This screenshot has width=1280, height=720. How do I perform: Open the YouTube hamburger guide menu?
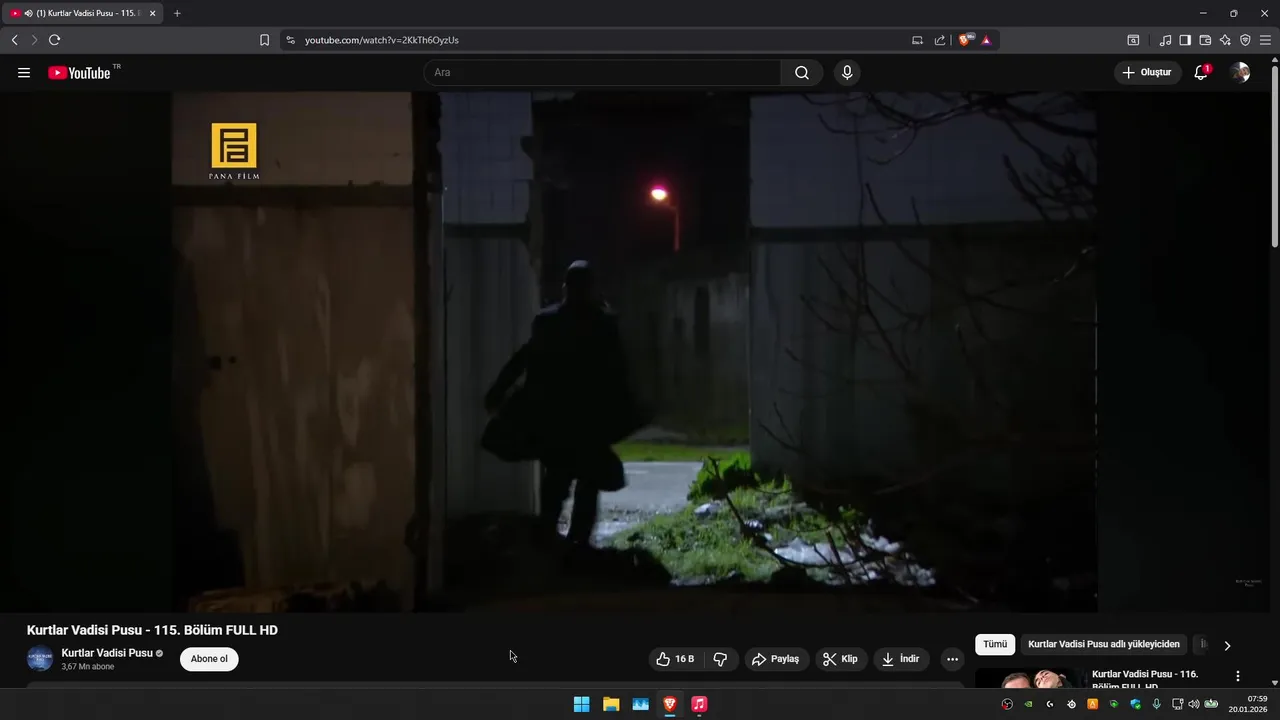pyautogui.click(x=24, y=73)
